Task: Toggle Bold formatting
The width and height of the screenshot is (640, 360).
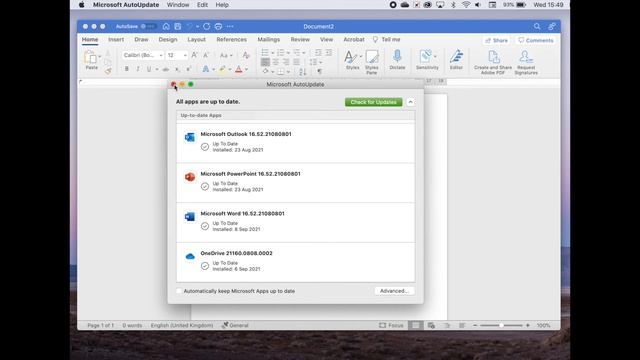Action: tap(127, 69)
